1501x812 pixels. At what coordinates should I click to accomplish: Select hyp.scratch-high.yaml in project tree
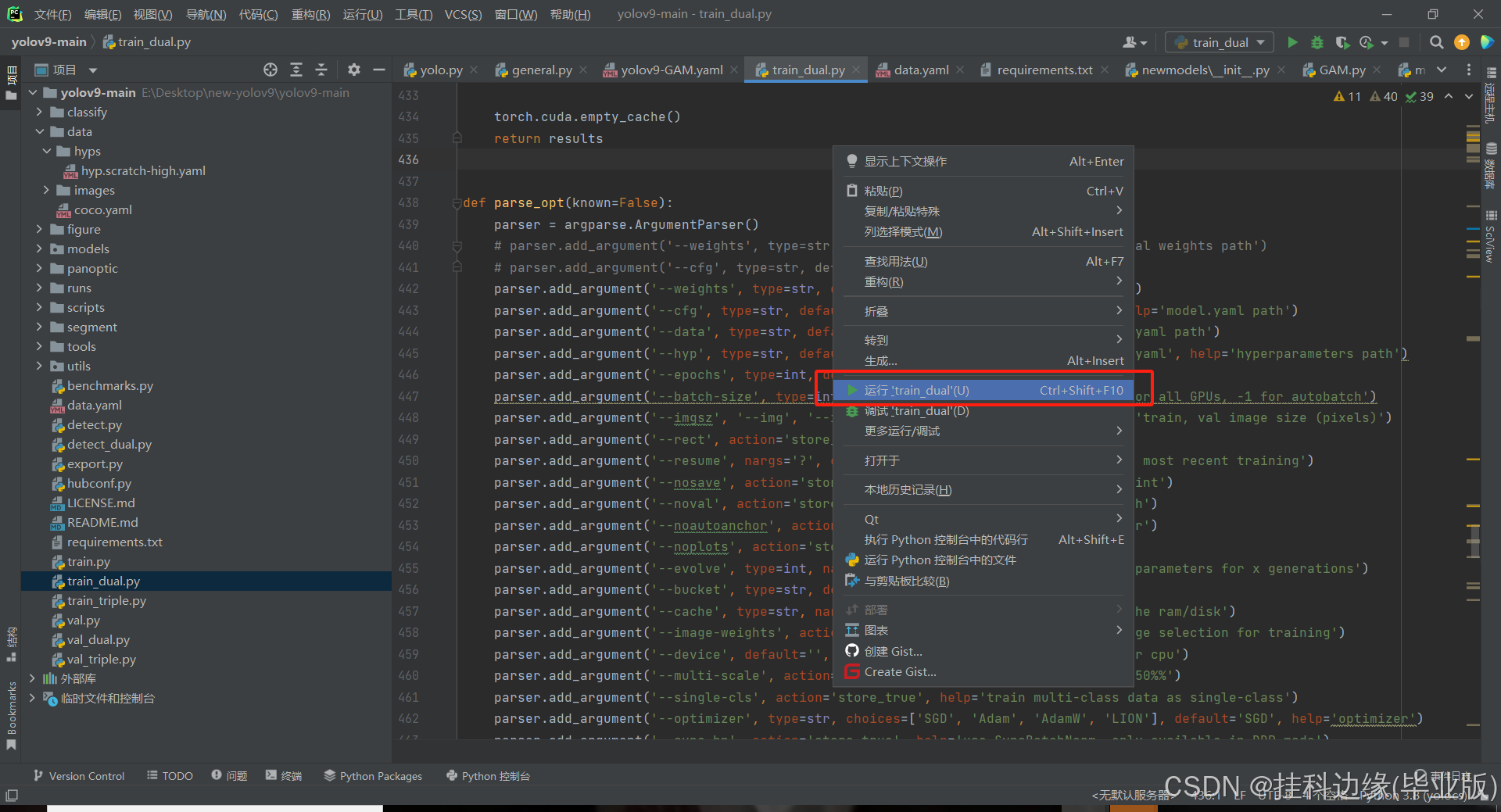pyautogui.click(x=143, y=170)
